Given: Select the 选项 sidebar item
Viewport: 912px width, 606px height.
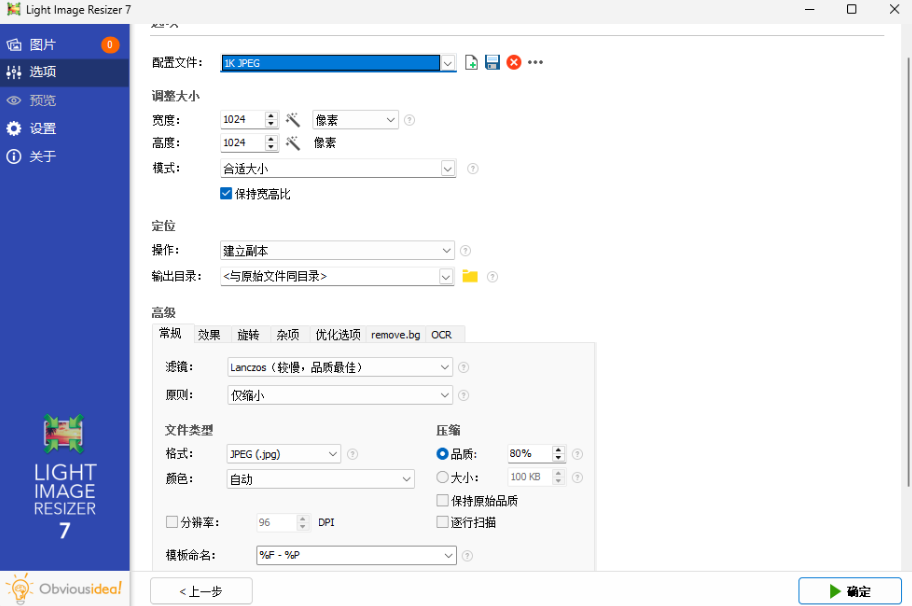Looking at the screenshot, I should coord(64,72).
